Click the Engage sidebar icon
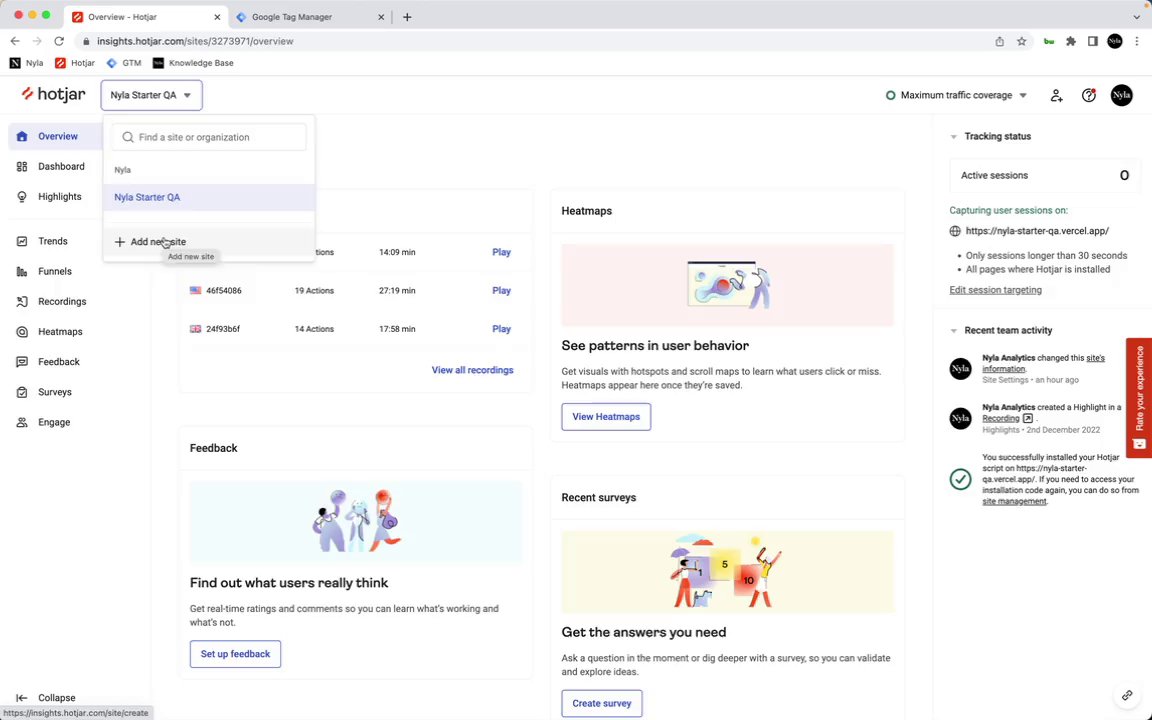Image resolution: width=1152 pixels, height=720 pixels. pos(22,422)
